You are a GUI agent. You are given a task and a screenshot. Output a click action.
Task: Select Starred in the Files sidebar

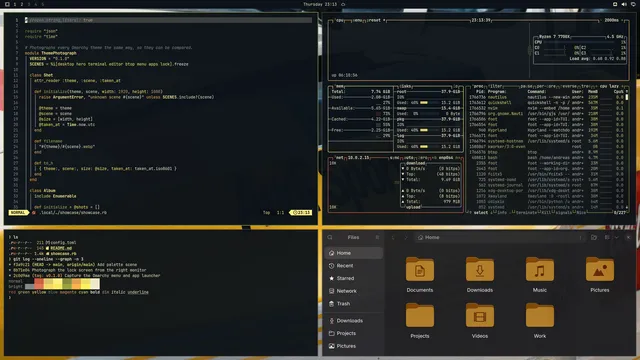353,278
